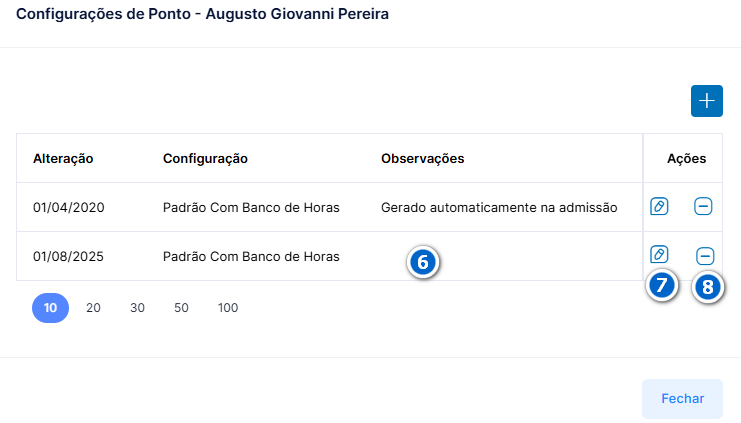Select 10 items per page
The width and height of the screenshot is (741, 423).
click(x=51, y=308)
